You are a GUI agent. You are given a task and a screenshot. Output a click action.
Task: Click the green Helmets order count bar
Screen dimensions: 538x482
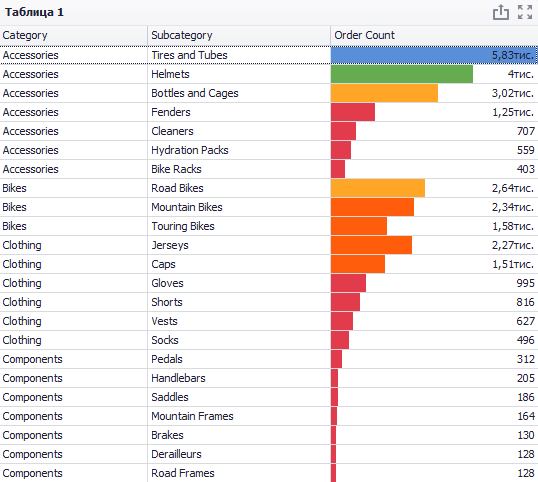click(402, 74)
